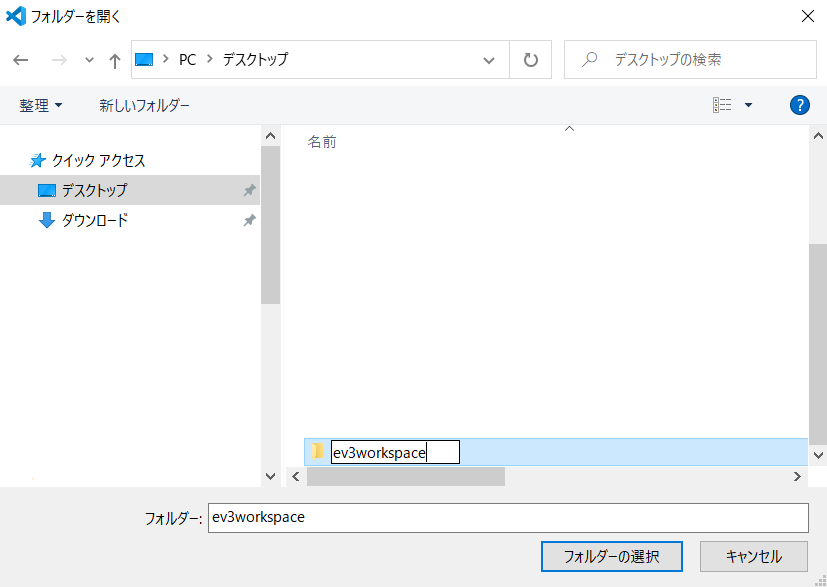The image size is (827, 587).
Task: Click the Forward navigation arrow
Action: pos(59,60)
